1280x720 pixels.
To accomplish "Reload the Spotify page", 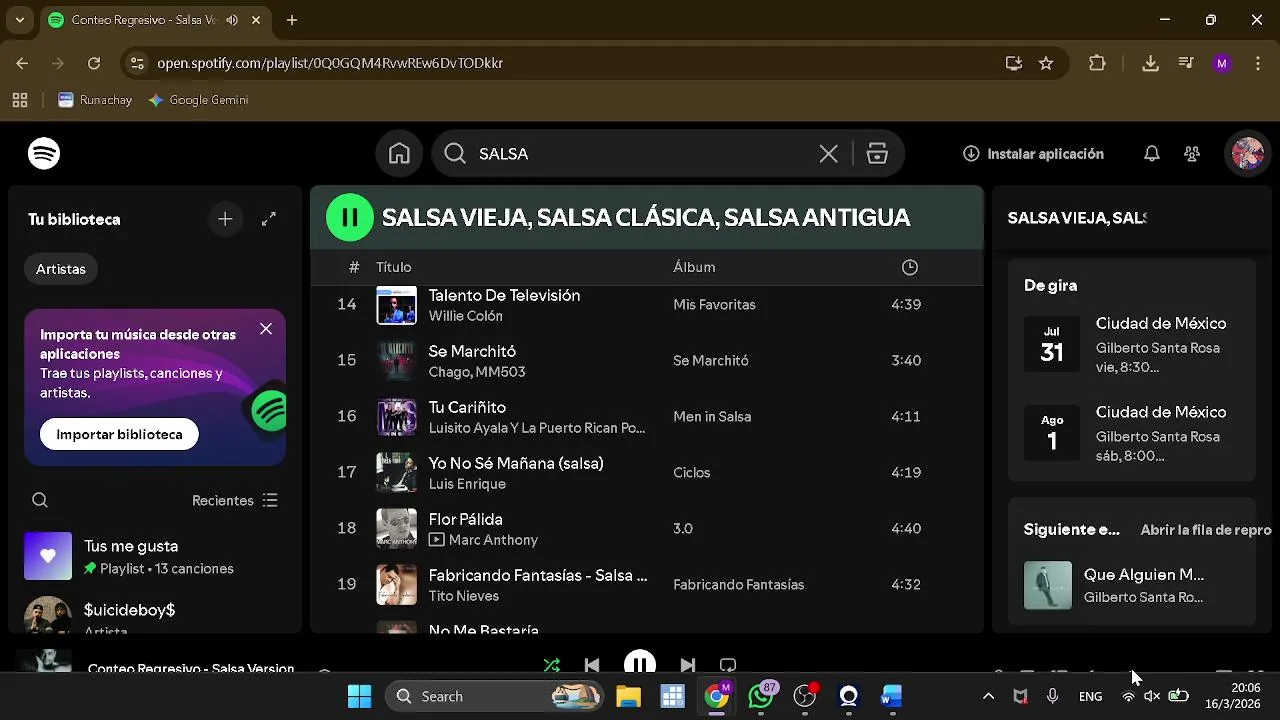I will [94, 63].
